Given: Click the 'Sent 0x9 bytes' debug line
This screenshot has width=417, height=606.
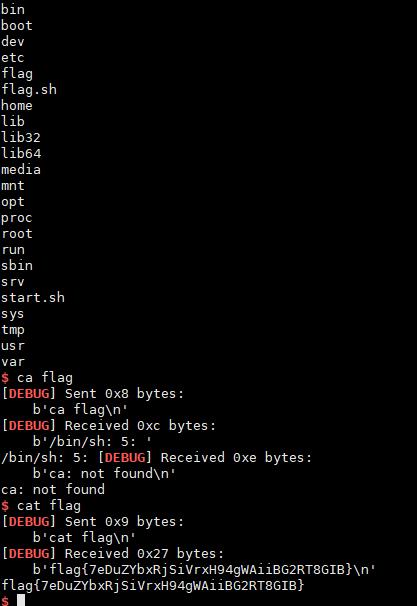Looking at the screenshot, I should click(x=93, y=522).
